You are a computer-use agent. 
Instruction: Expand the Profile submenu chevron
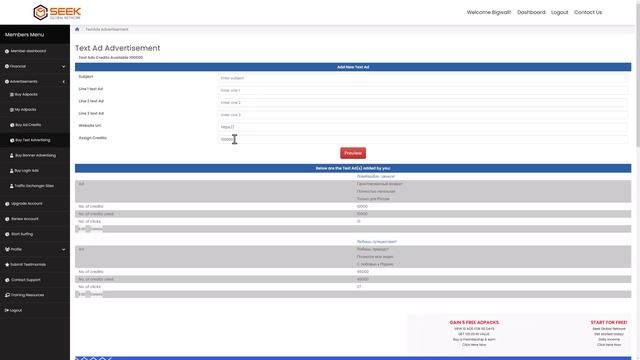point(63,249)
